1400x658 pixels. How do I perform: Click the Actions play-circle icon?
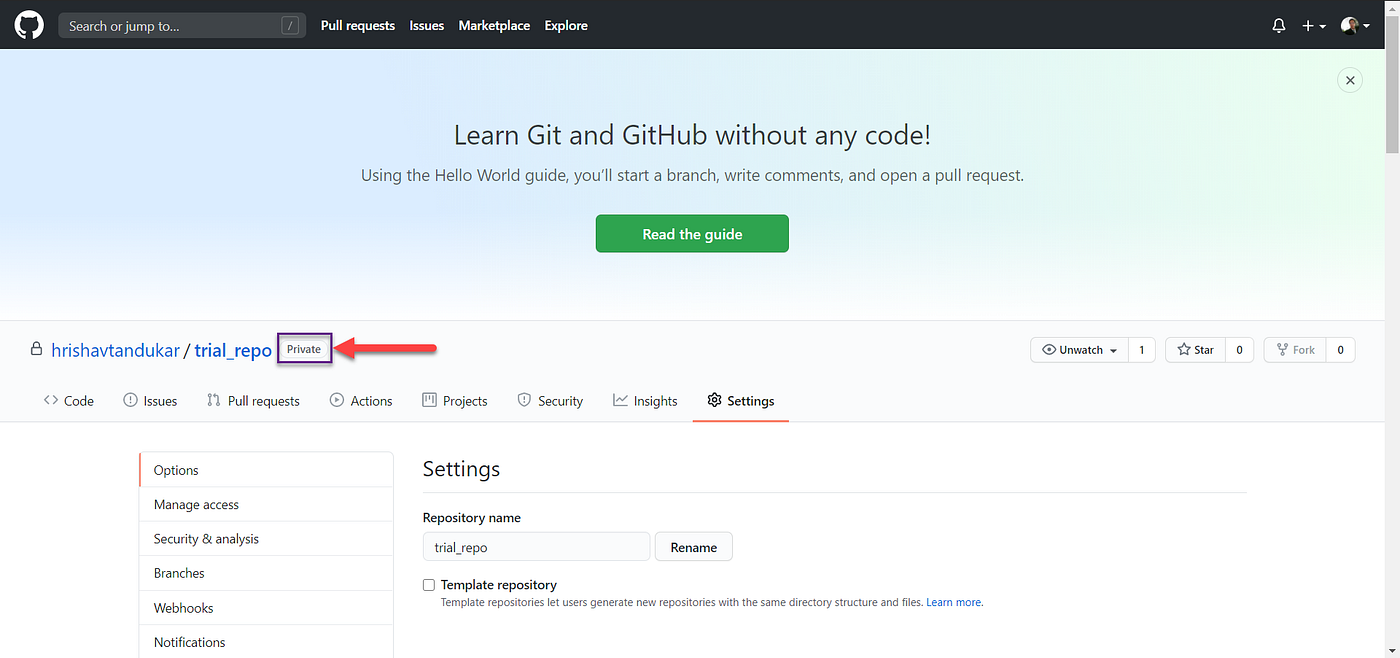click(336, 400)
